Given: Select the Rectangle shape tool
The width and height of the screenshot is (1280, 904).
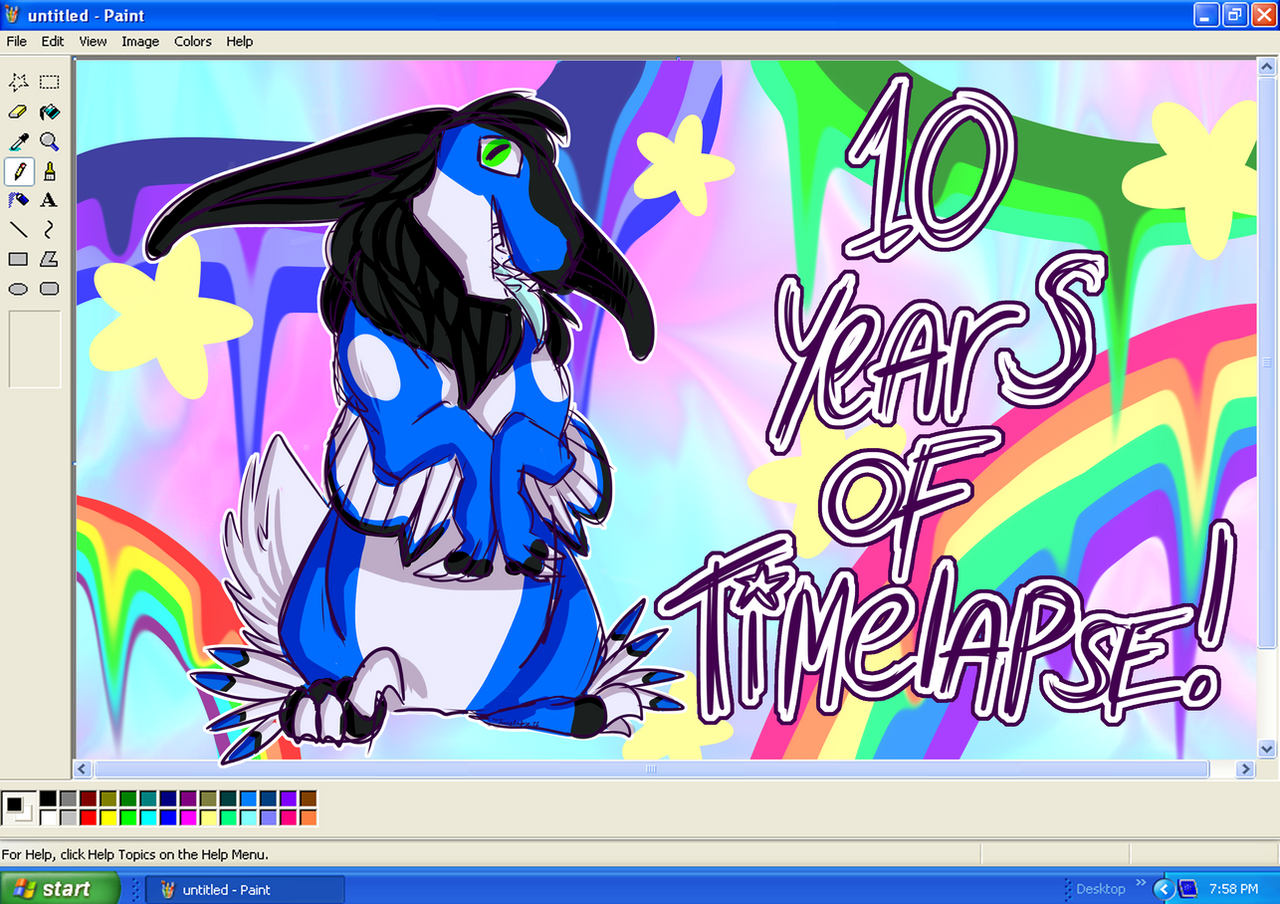Looking at the screenshot, I should click(18, 259).
